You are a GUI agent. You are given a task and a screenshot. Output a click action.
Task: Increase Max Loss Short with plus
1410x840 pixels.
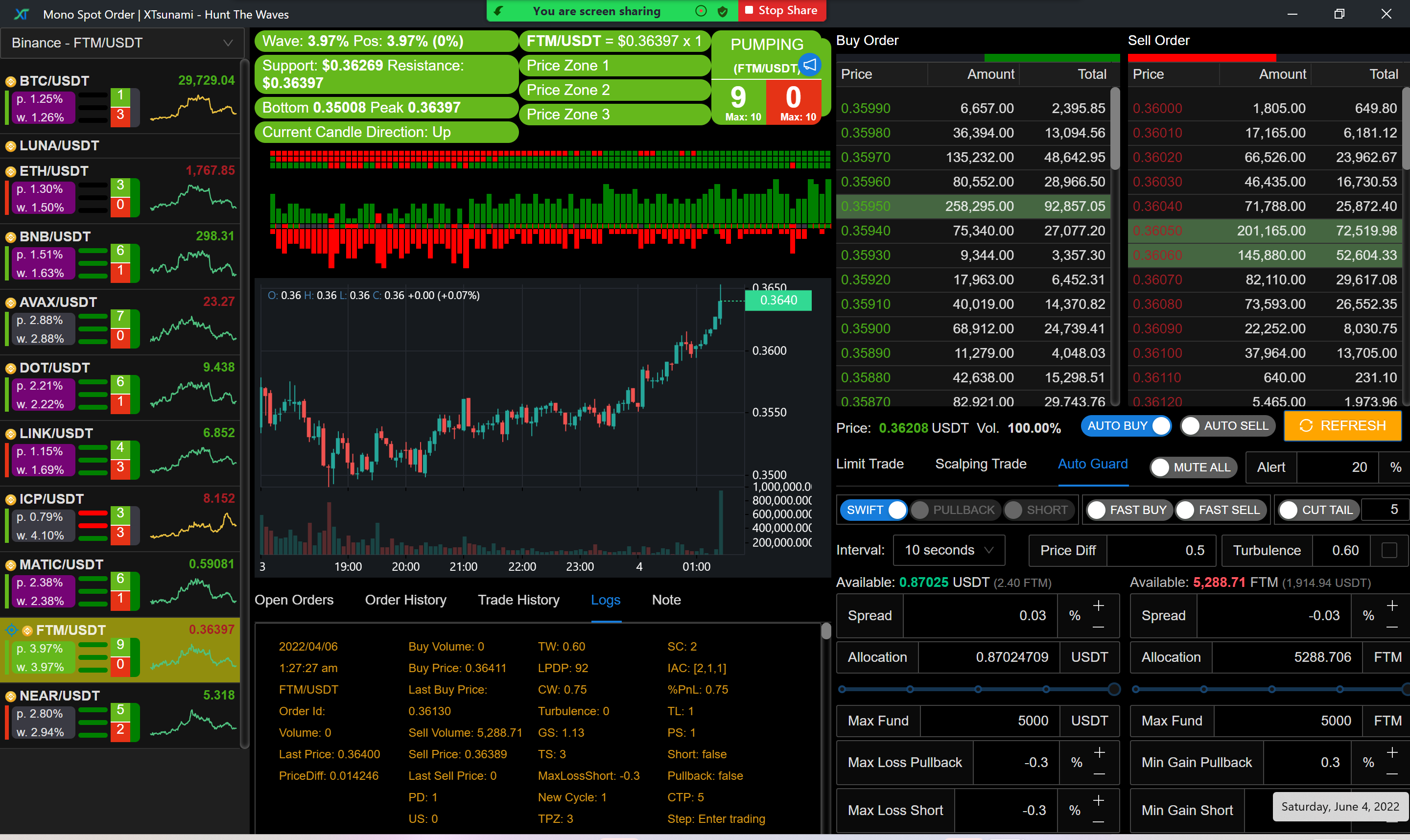coord(1099,800)
